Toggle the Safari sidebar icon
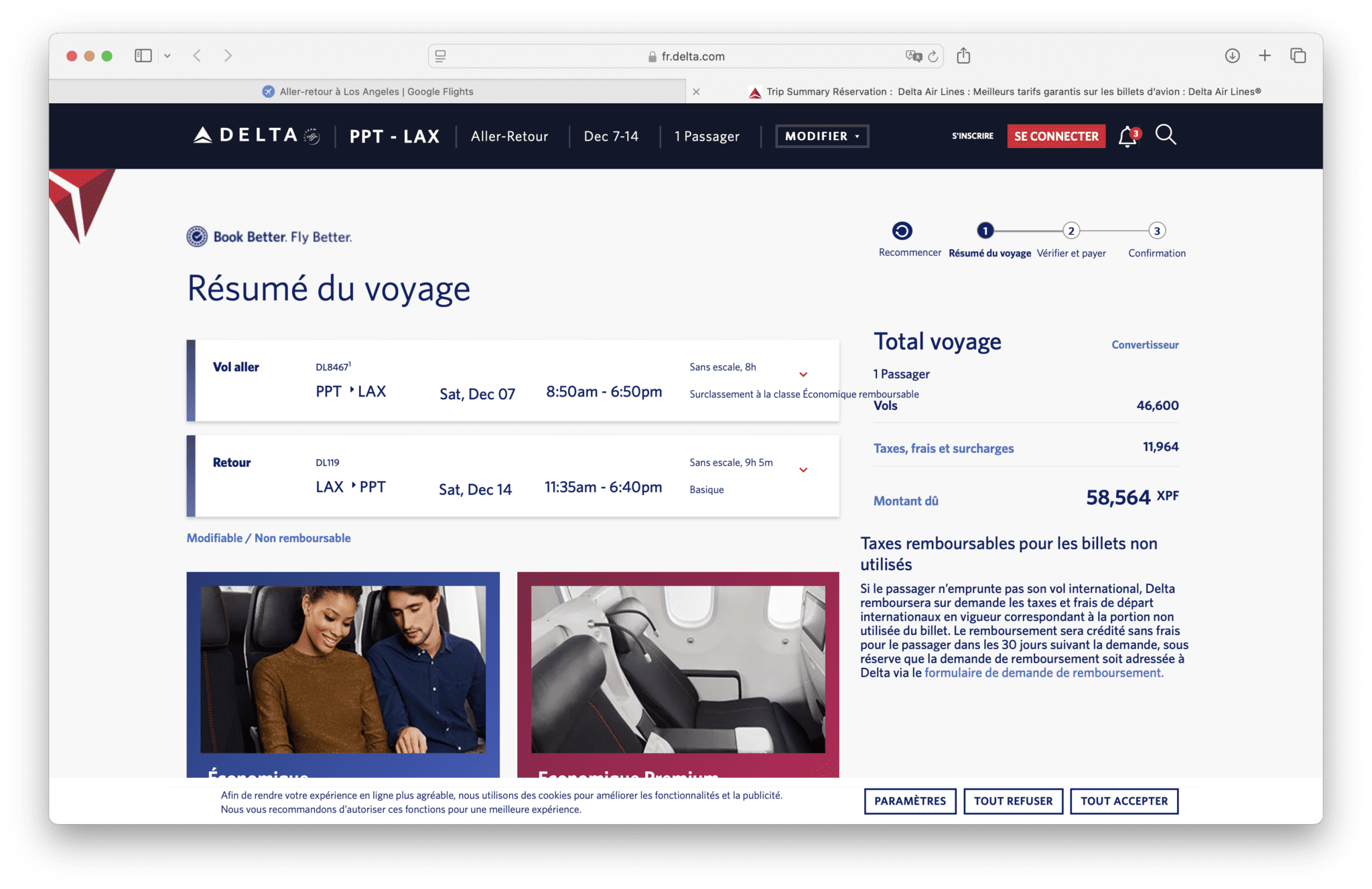The image size is (1372, 889). point(143,56)
